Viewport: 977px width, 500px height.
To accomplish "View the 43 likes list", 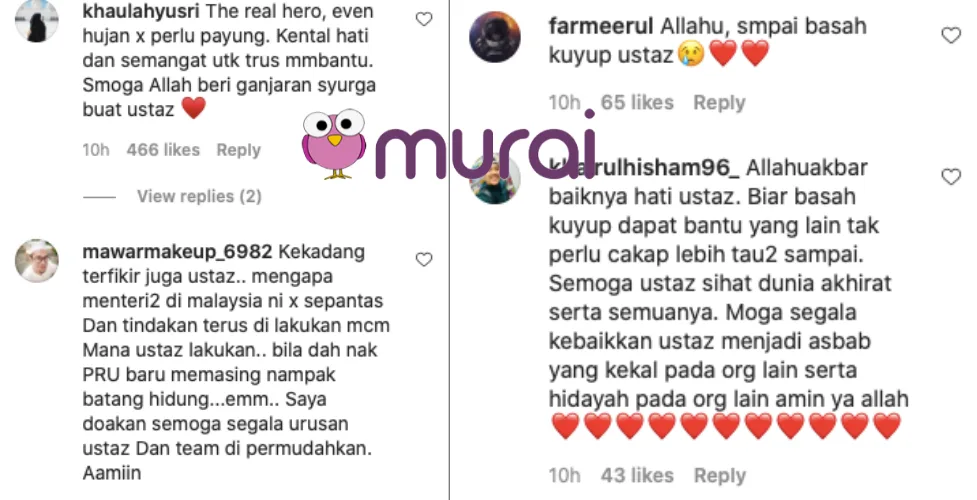I will click(637, 476).
